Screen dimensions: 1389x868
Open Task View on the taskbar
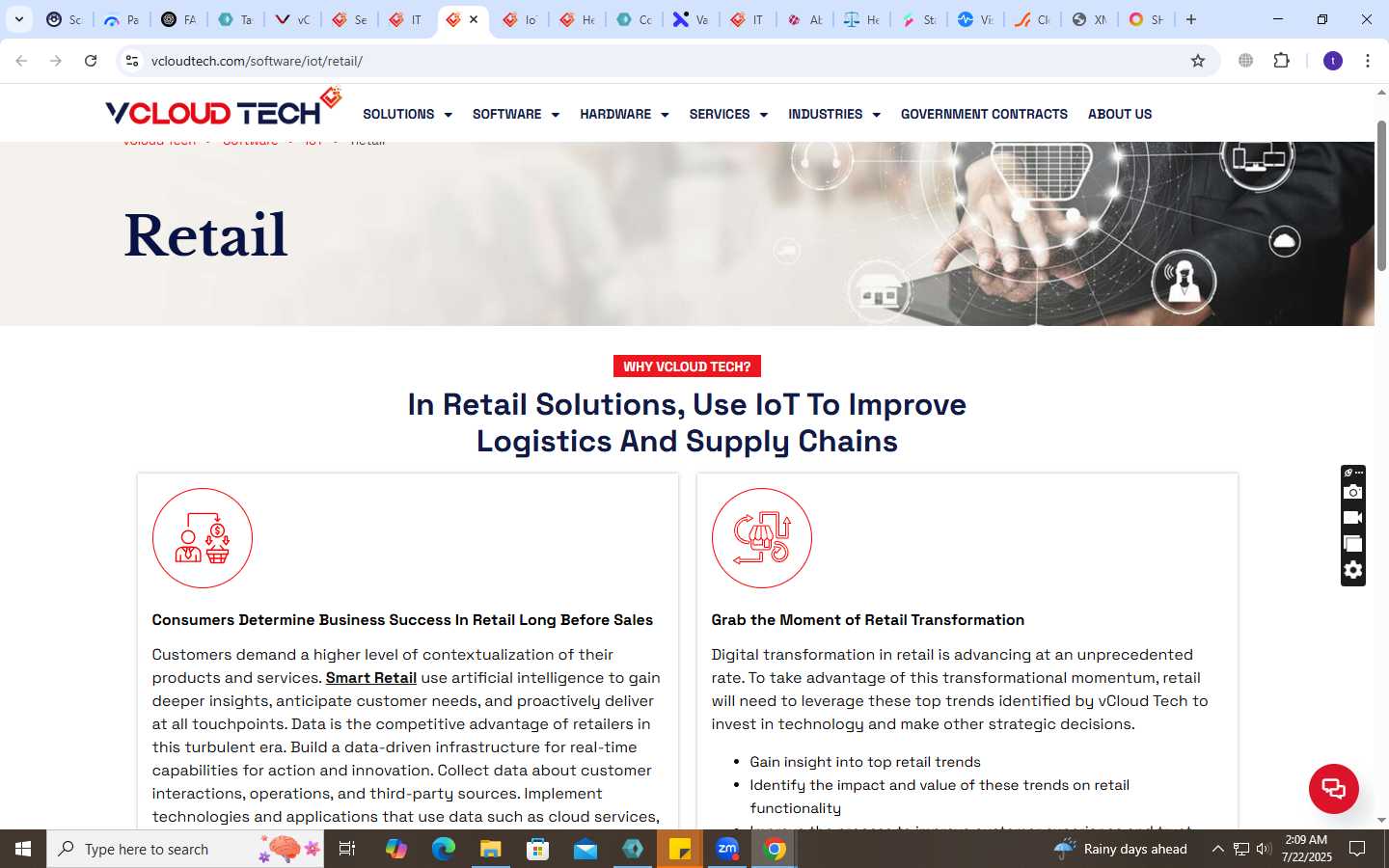point(347,849)
